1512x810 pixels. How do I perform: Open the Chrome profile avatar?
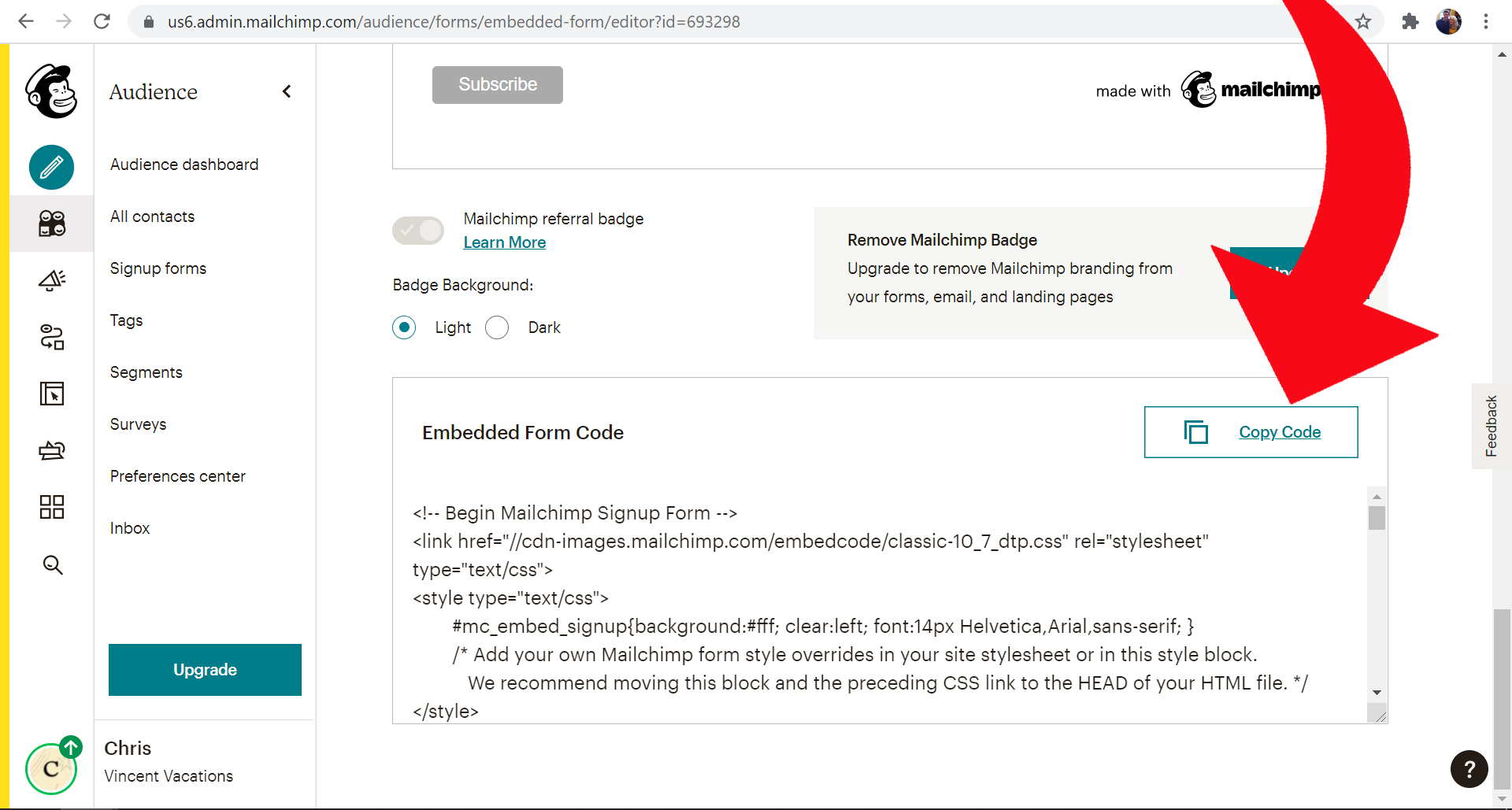pyautogui.click(x=1448, y=21)
